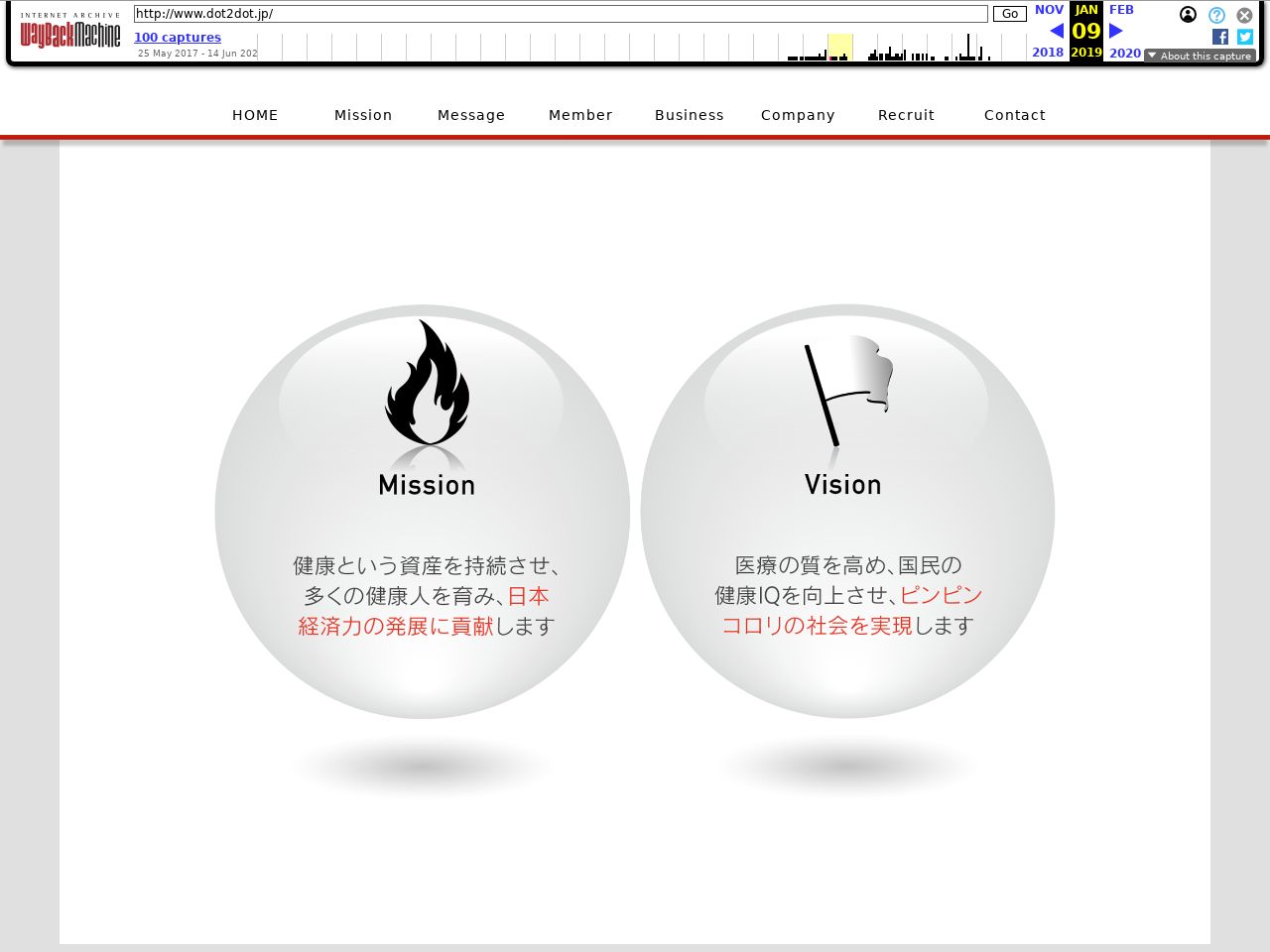Screen dimensions: 1270x952
Task: Click the Go button
Action: [1010, 14]
